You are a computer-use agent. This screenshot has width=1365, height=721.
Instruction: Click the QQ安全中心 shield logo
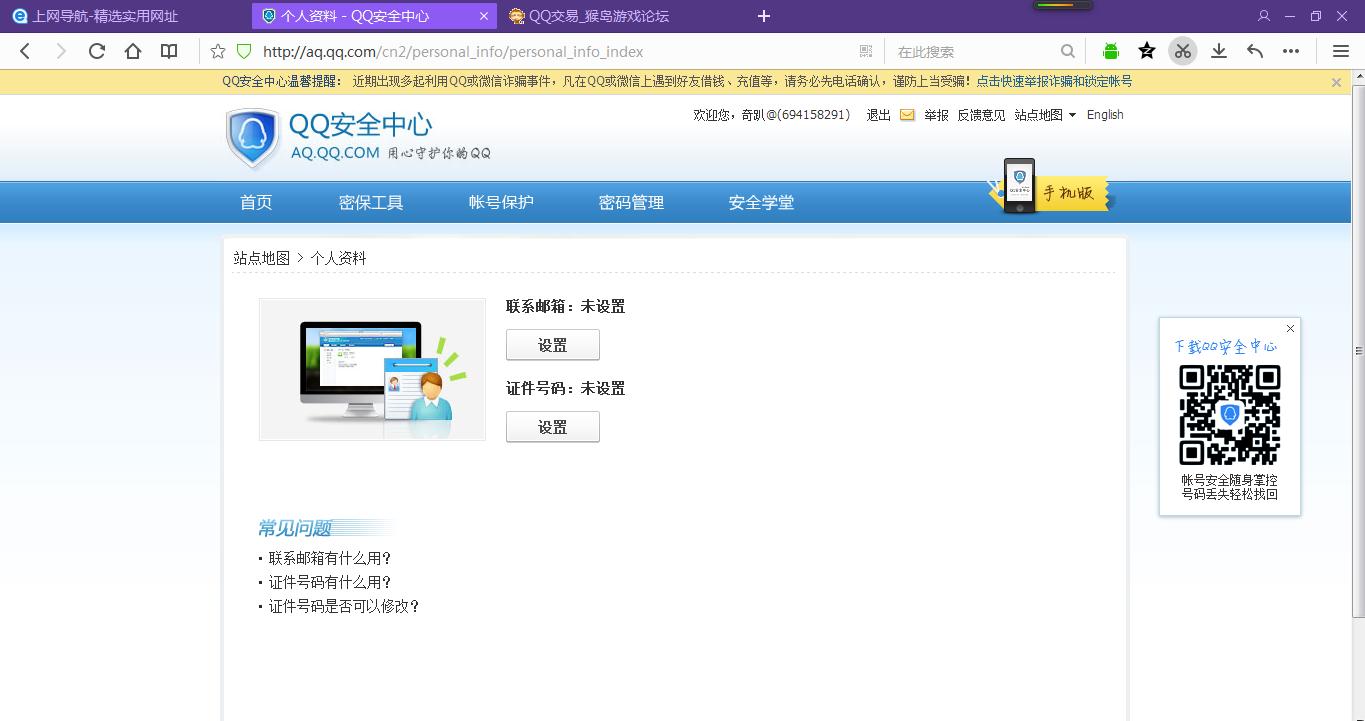click(253, 138)
